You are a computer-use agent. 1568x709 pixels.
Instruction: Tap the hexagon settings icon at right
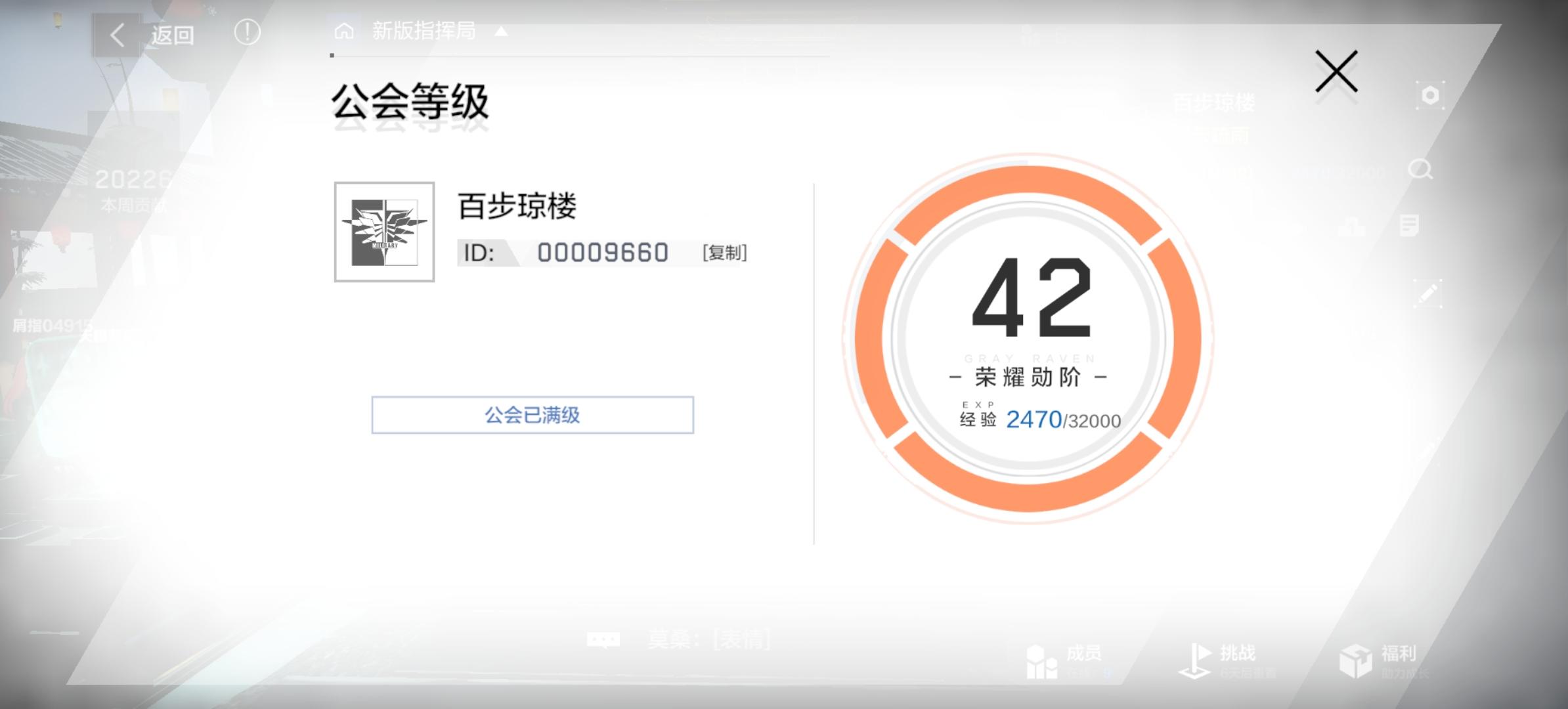(x=1430, y=96)
